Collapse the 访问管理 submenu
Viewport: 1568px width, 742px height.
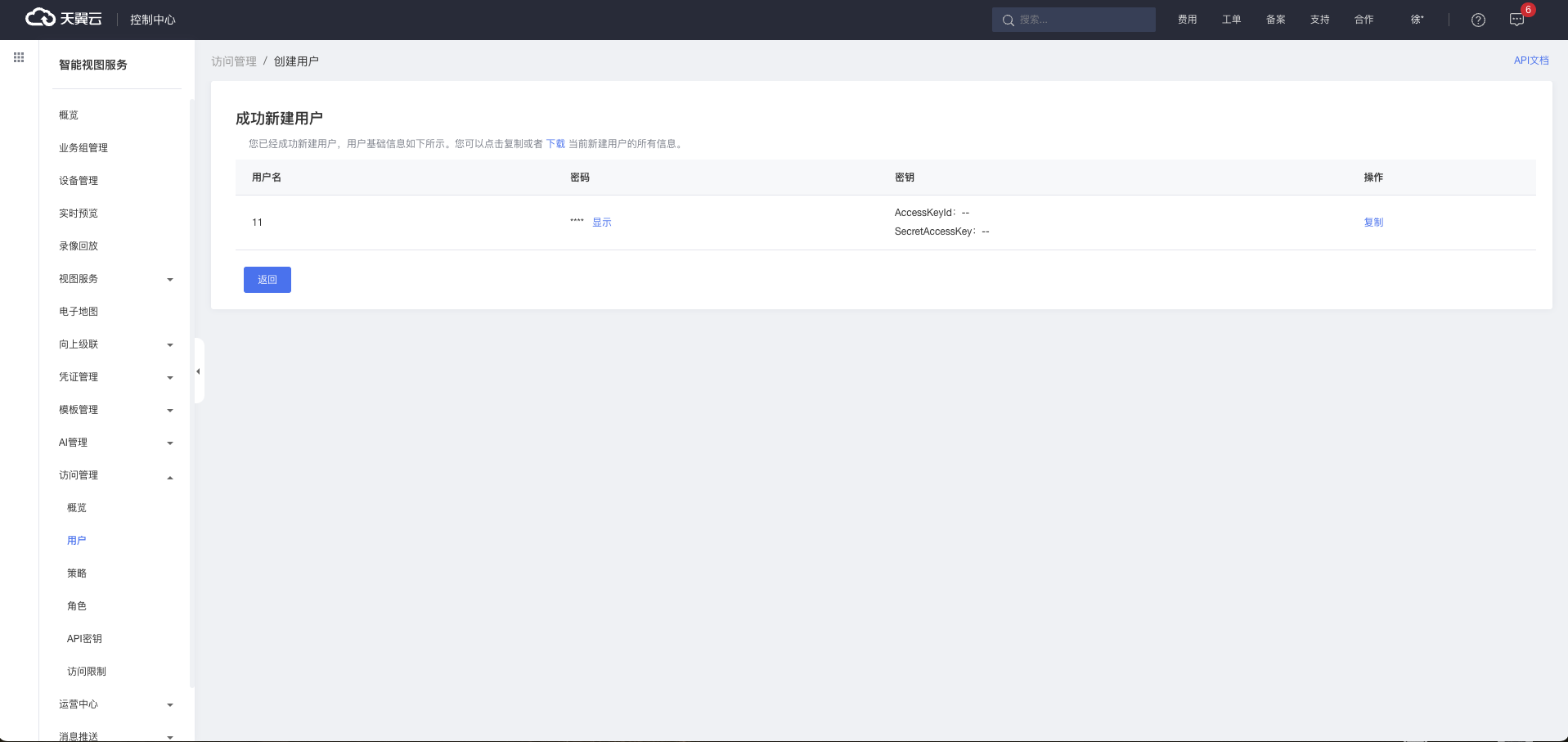click(x=115, y=475)
